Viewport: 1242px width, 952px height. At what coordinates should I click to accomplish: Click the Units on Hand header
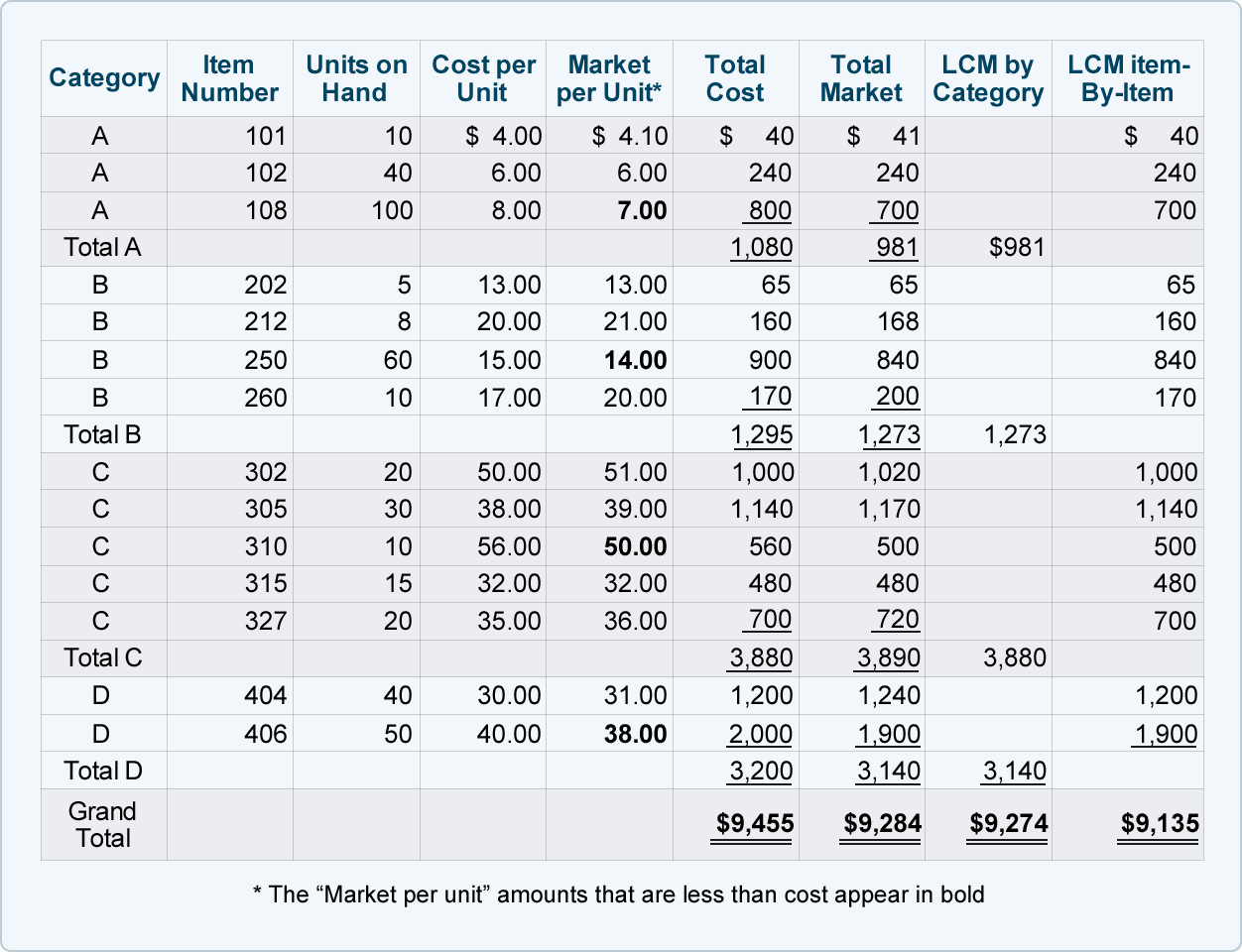[356, 78]
